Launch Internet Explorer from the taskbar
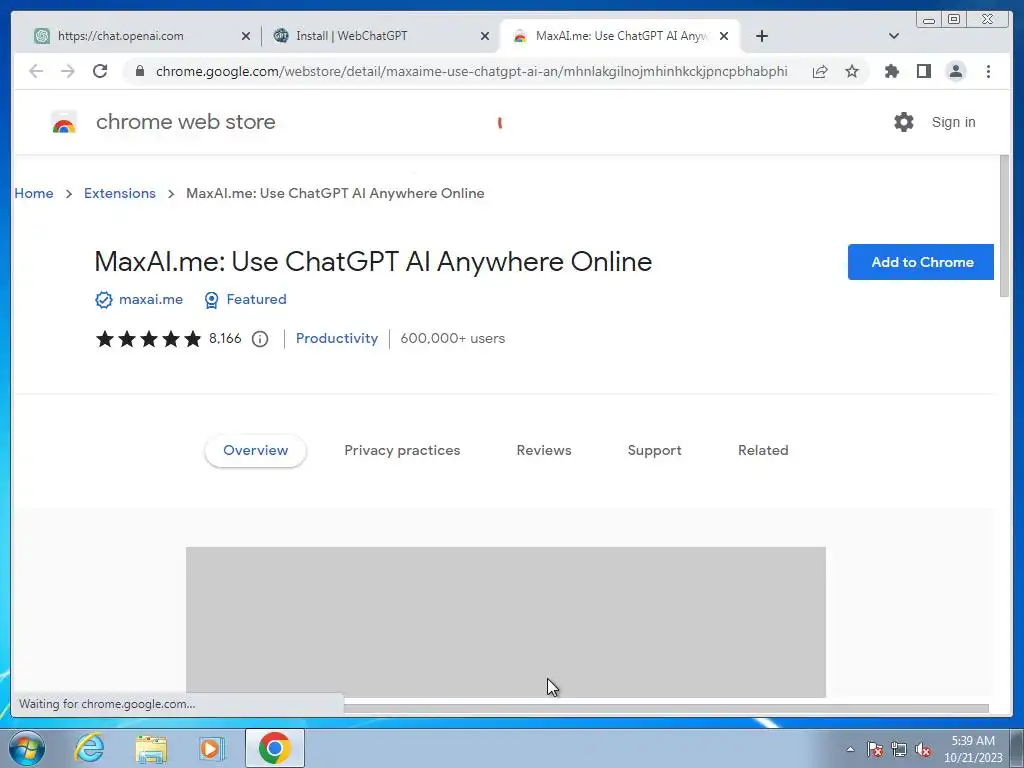The width and height of the screenshot is (1024, 768). (89, 748)
